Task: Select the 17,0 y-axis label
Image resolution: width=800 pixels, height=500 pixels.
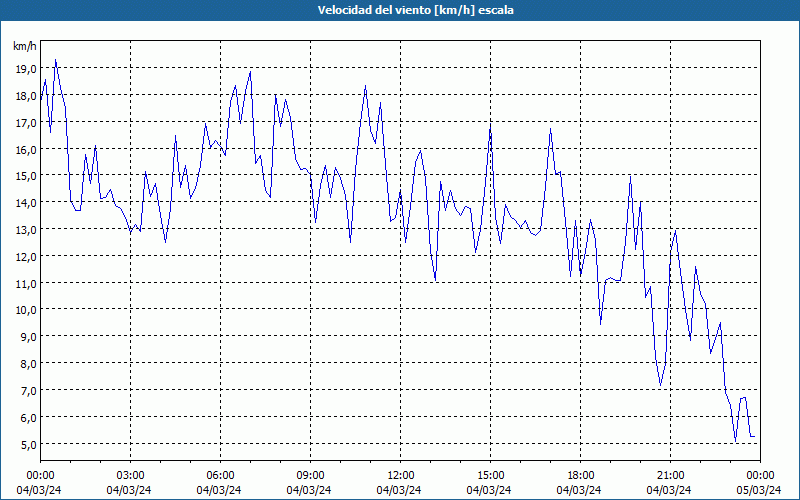Action: (x=26, y=122)
